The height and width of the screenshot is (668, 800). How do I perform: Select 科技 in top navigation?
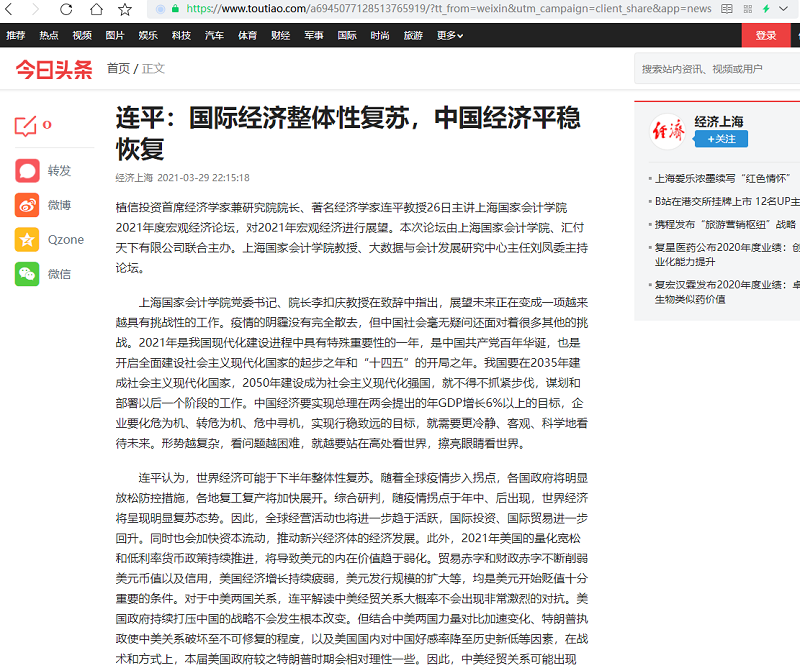click(181, 35)
